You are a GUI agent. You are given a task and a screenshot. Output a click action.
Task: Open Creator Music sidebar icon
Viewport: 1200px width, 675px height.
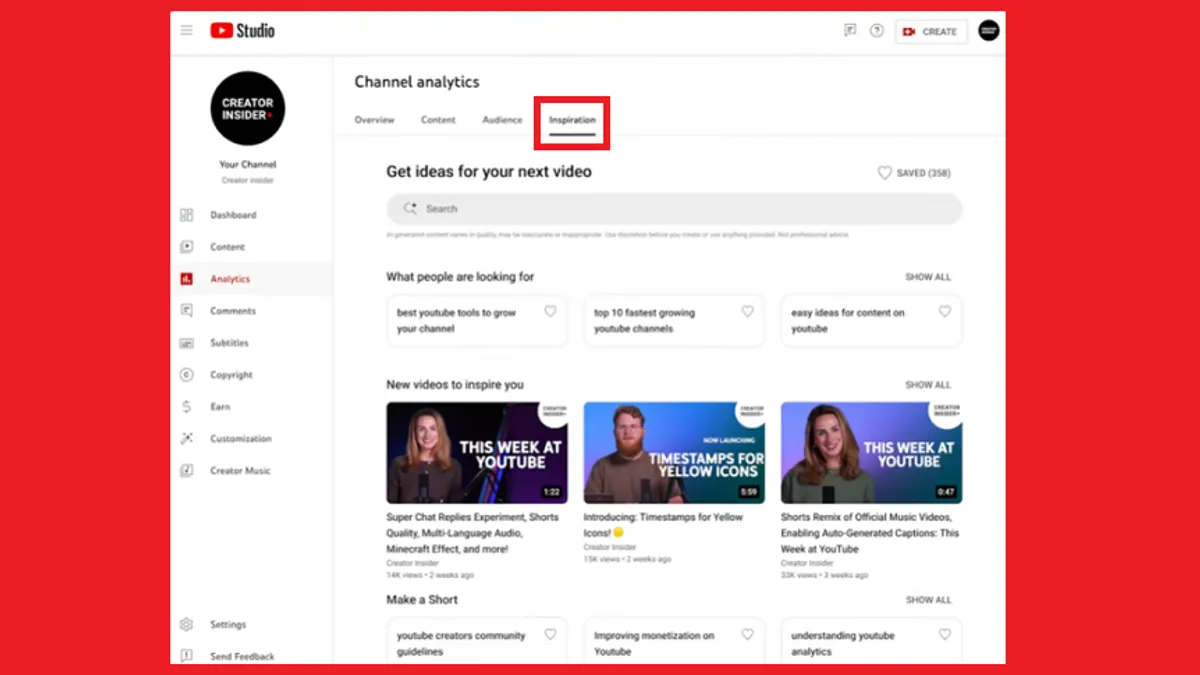[186, 471]
